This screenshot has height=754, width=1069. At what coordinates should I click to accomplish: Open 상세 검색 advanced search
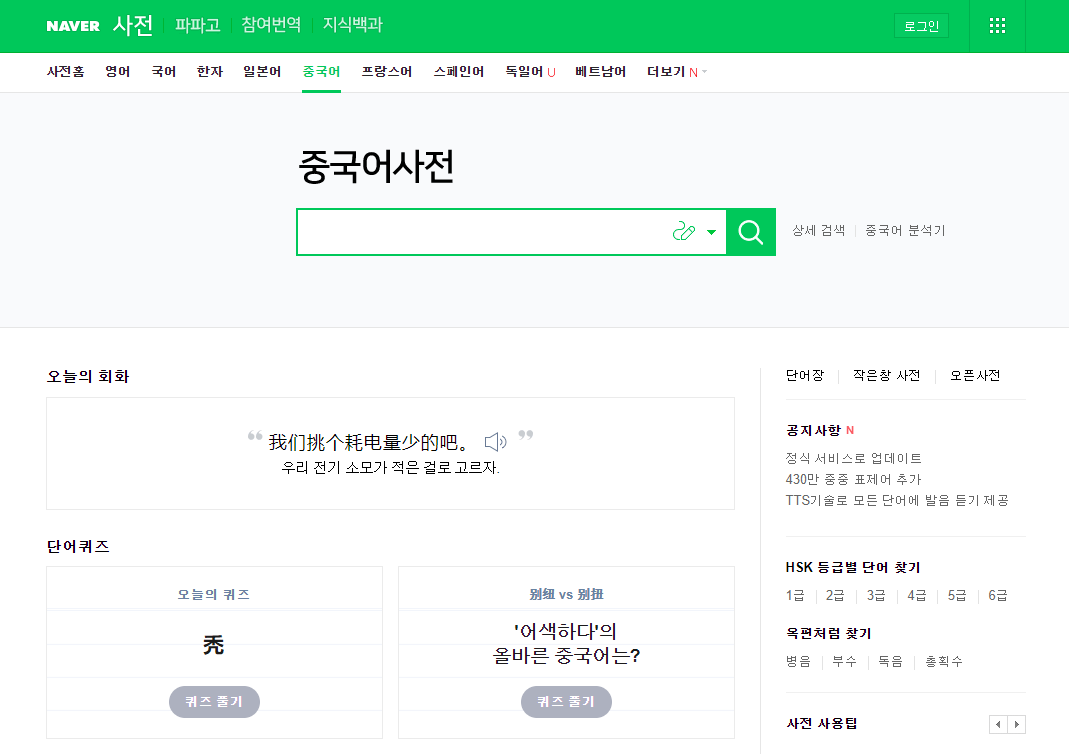[x=818, y=230]
